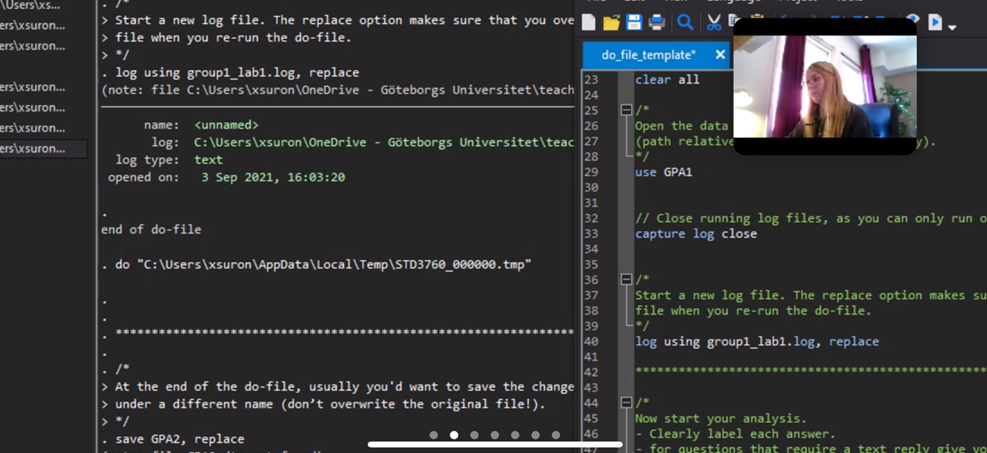Click the 'log type: text' value
This screenshot has height=453, width=987.
208,160
